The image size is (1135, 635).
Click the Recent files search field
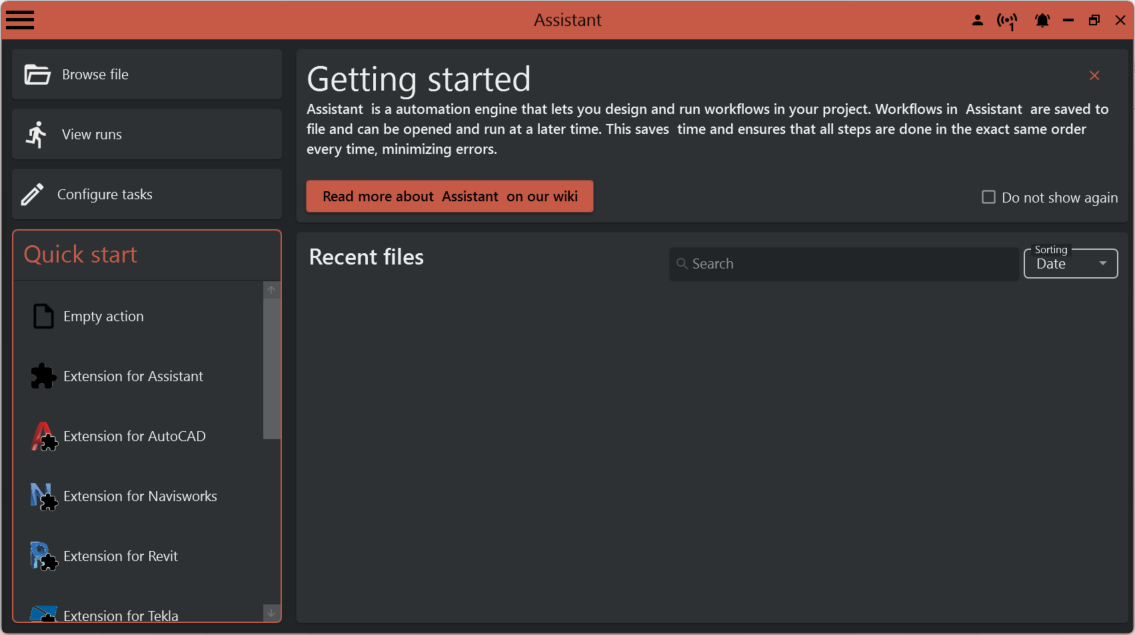click(845, 264)
